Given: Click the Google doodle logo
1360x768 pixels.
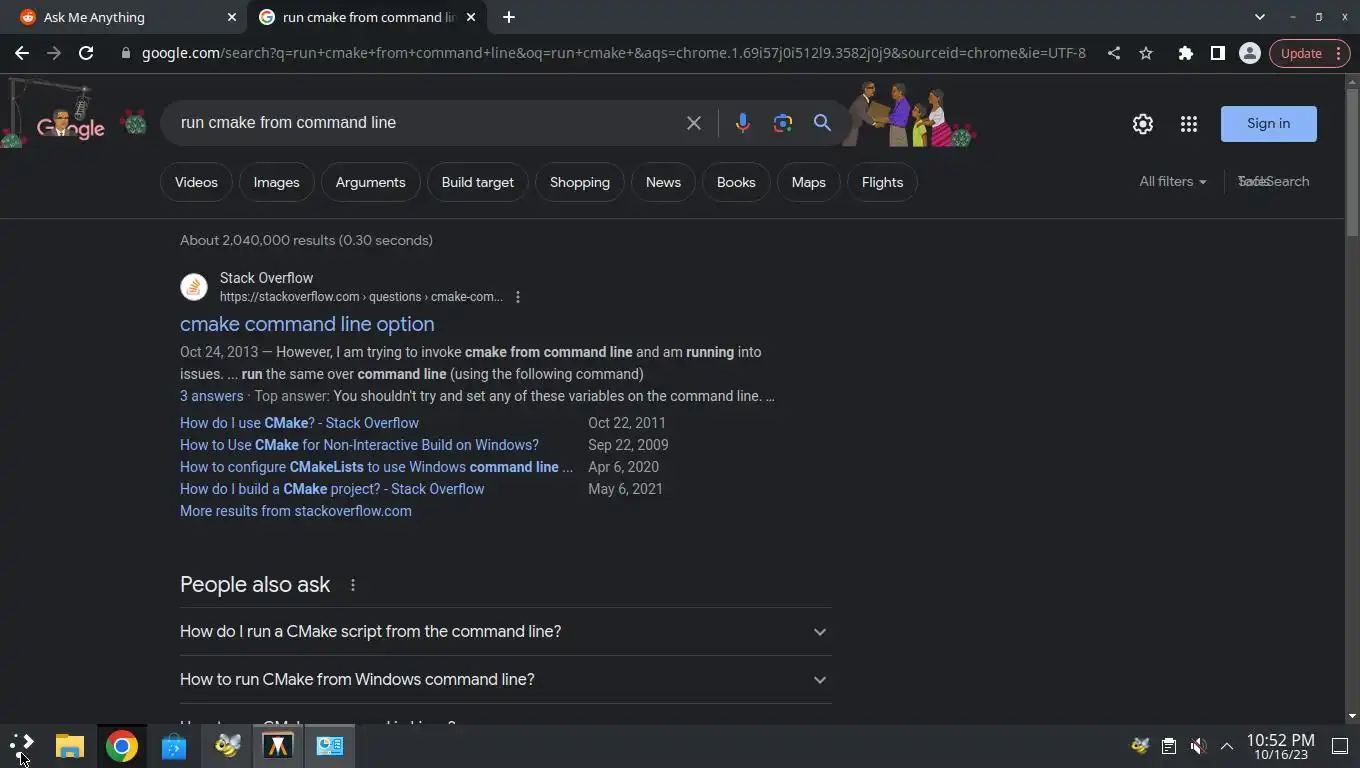Looking at the screenshot, I should [70, 125].
